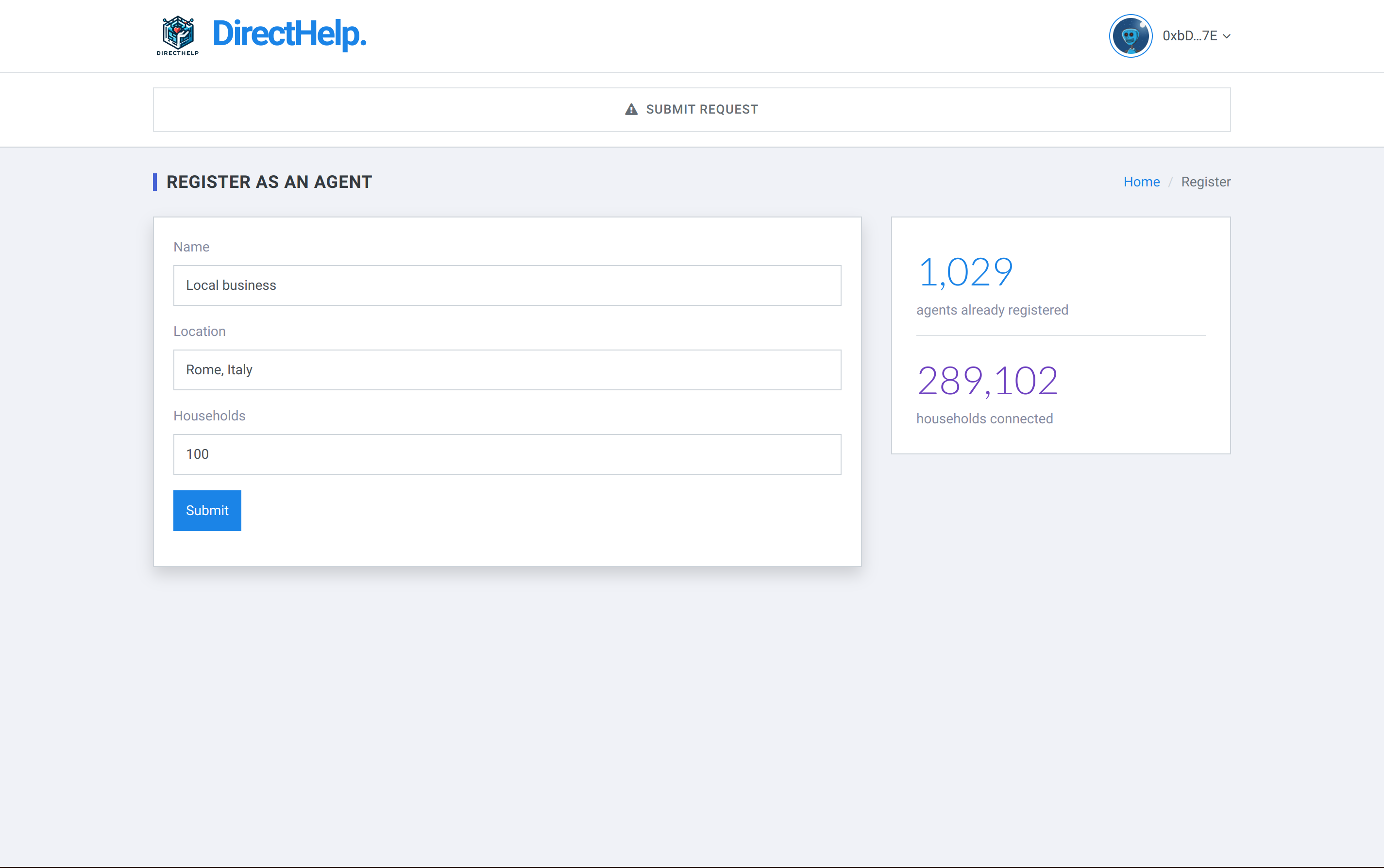Screen dimensions: 1384x868
Task: Click the DirectHelp cube logo icon
Action: click(177, 35)
